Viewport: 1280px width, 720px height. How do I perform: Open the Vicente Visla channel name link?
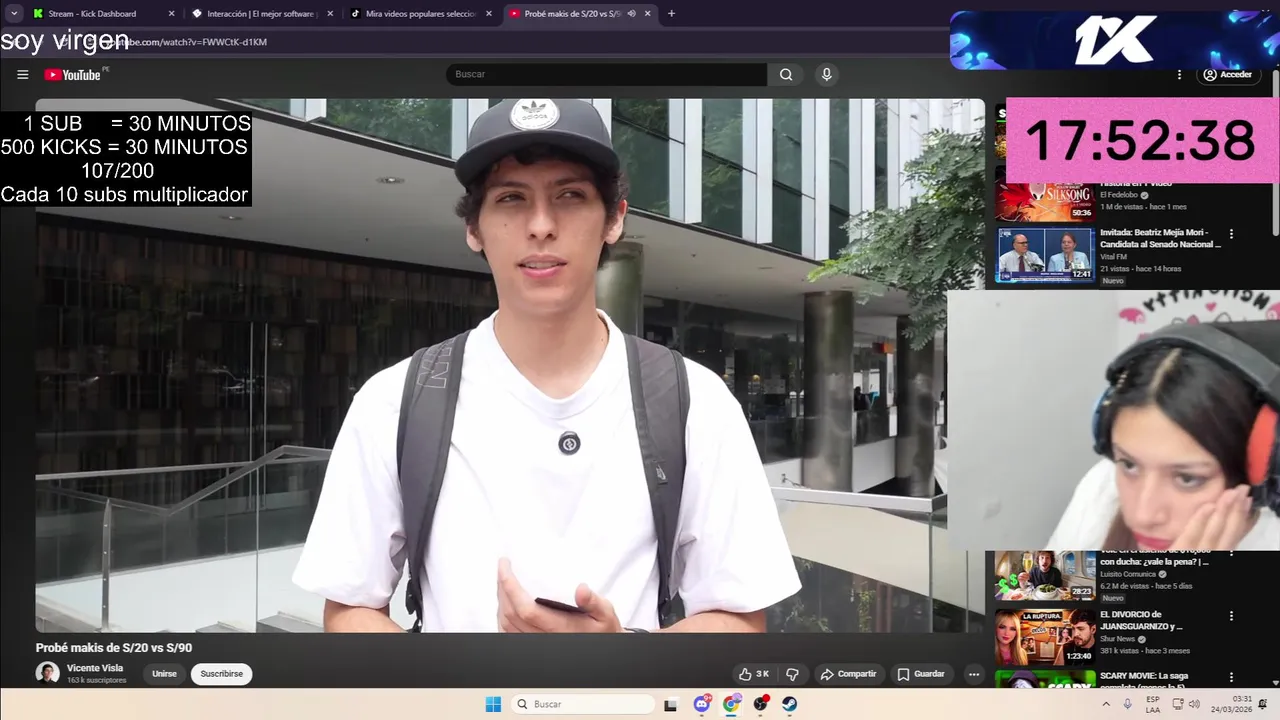click(x=95, y=668)
